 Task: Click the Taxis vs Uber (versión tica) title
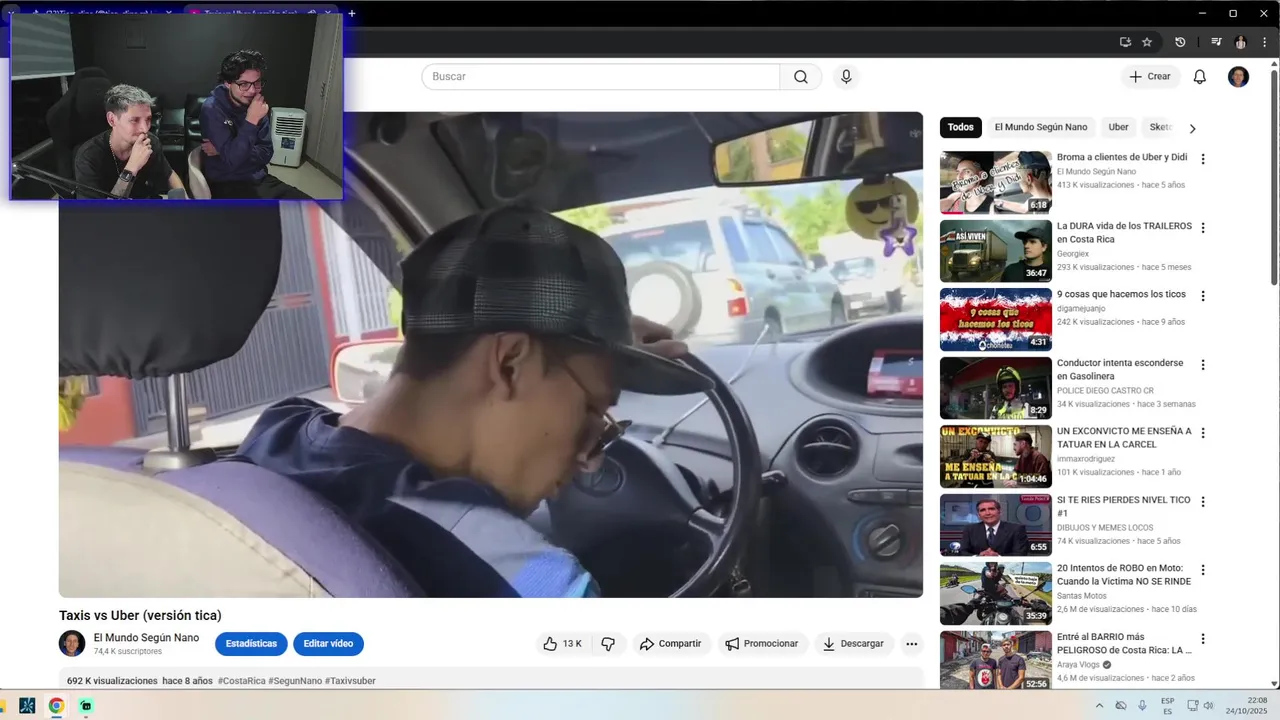click(140, 615)
